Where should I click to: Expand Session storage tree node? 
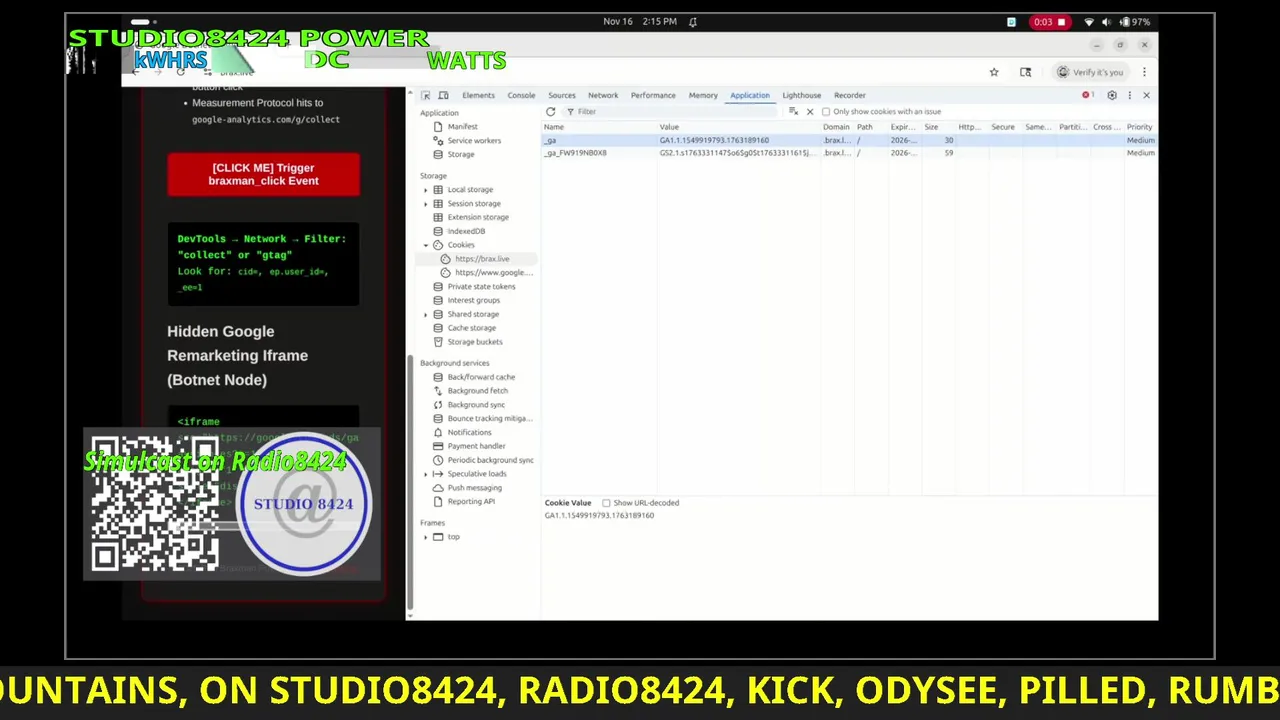click(x=426, y=204)
